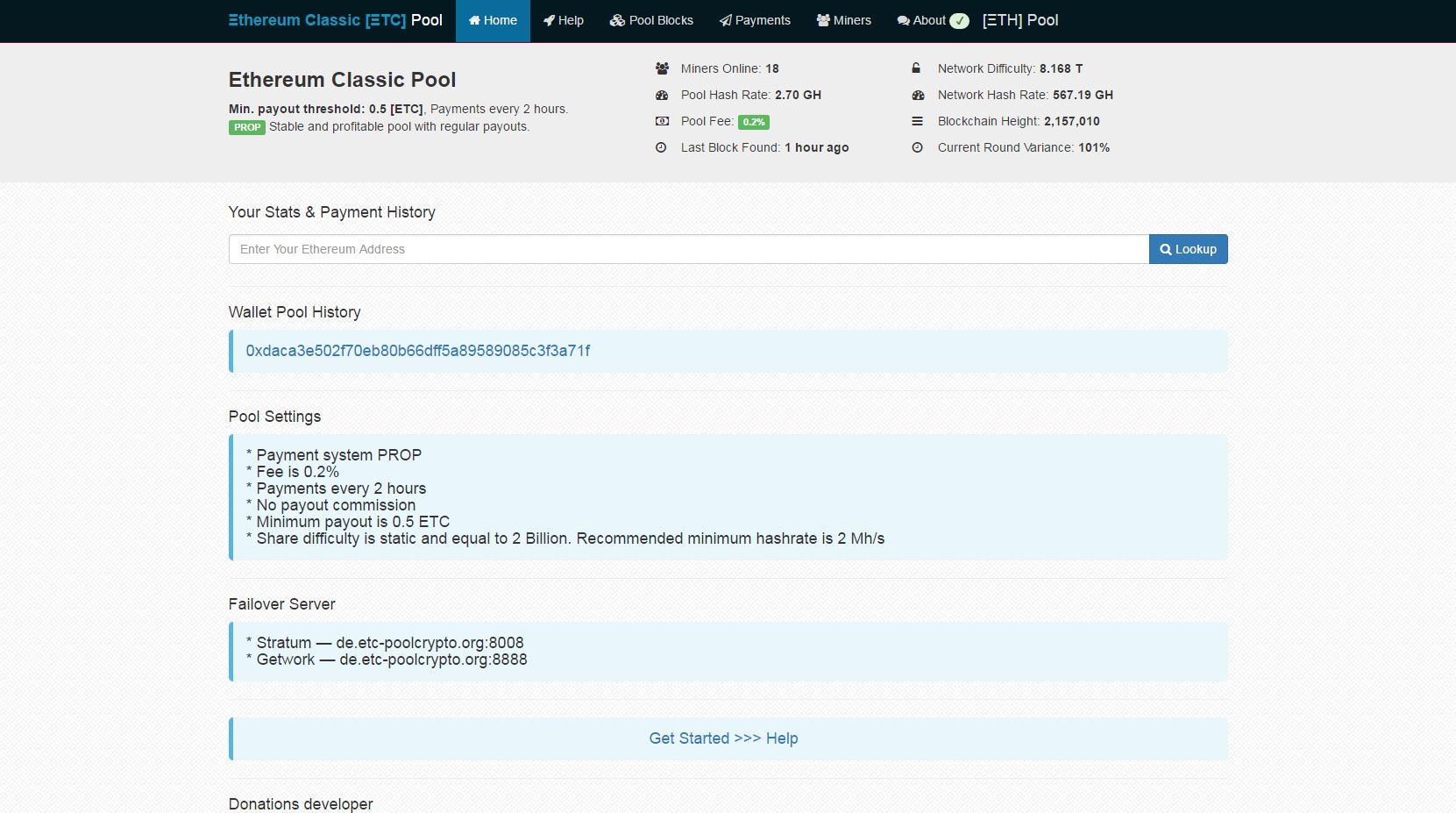Click the green checkmark badge next to About

click(x=960, y=20)
